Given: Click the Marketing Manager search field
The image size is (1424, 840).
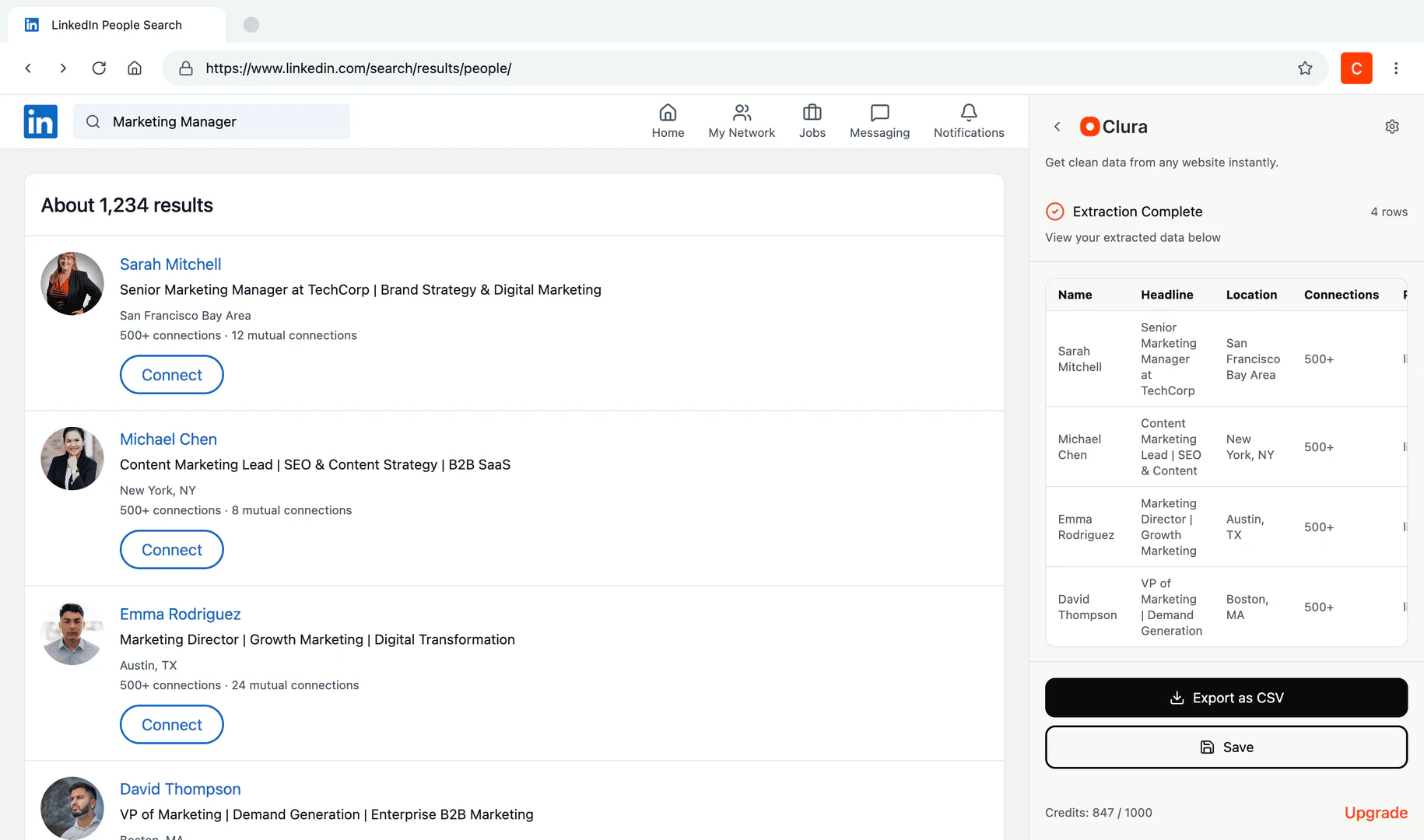Looking at the screenshot, I should pyautogui.click(x=212, y=121).
